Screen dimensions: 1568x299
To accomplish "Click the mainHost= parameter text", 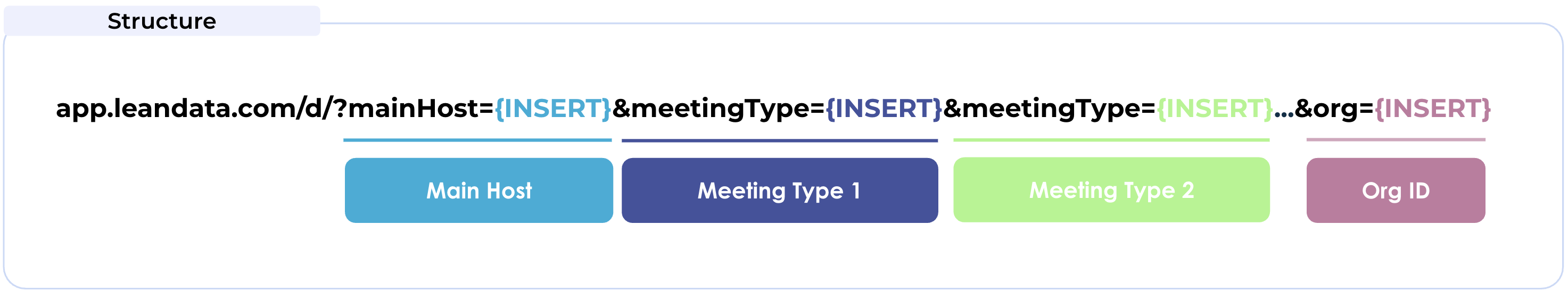I will click(x=421, y=109).
